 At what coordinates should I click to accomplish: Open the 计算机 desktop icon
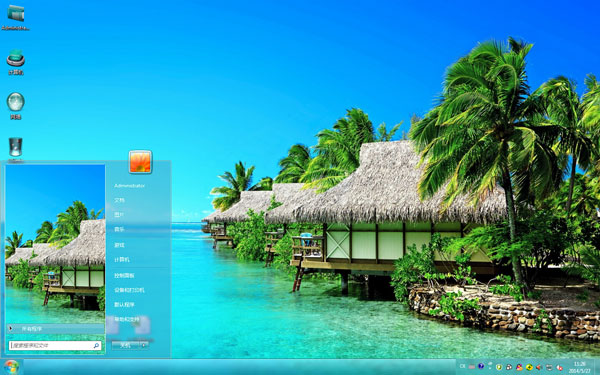coord(16,62)
